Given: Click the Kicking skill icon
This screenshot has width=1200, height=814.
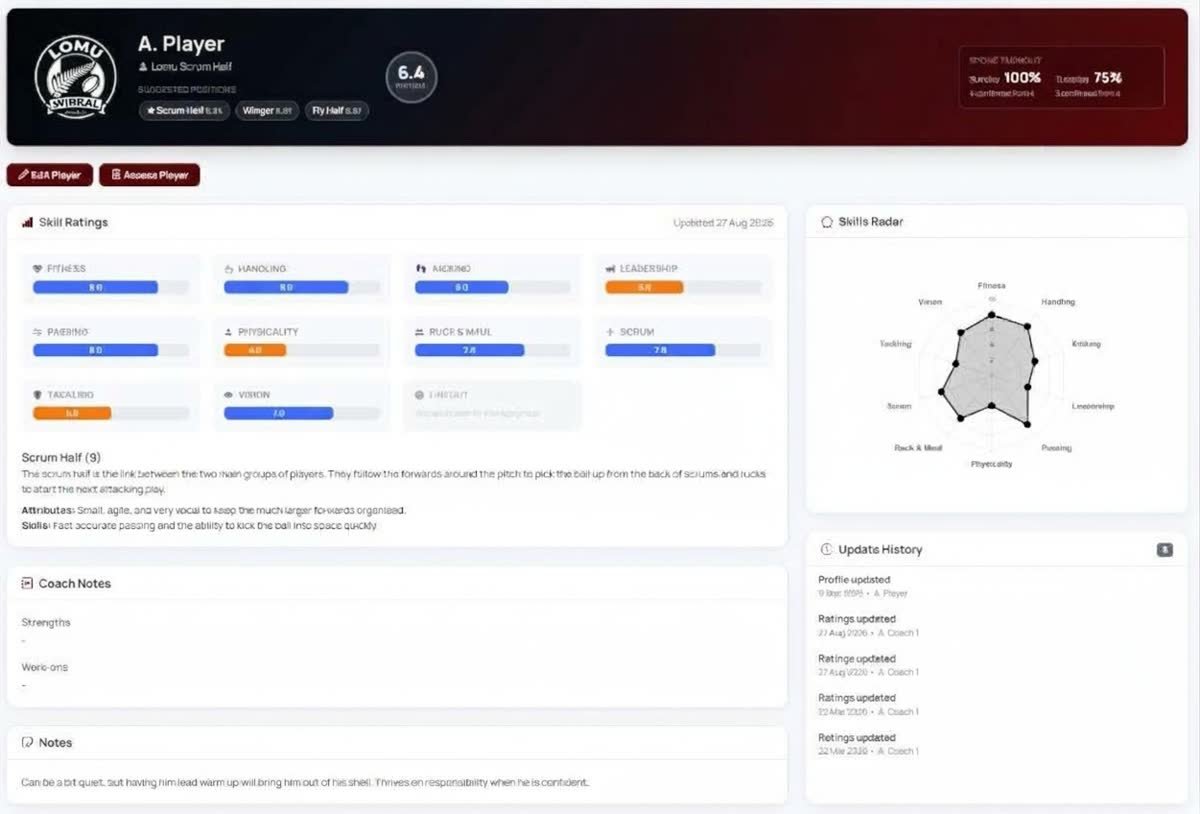Looking at the screenshot, I should (x=421, y=269).
